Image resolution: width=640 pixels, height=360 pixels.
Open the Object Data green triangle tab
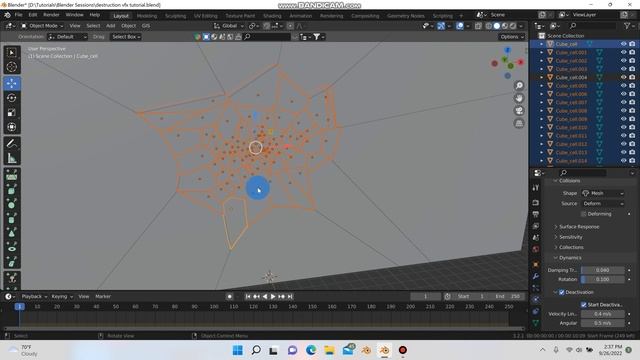pyautogui.click(x=536, y=323)
